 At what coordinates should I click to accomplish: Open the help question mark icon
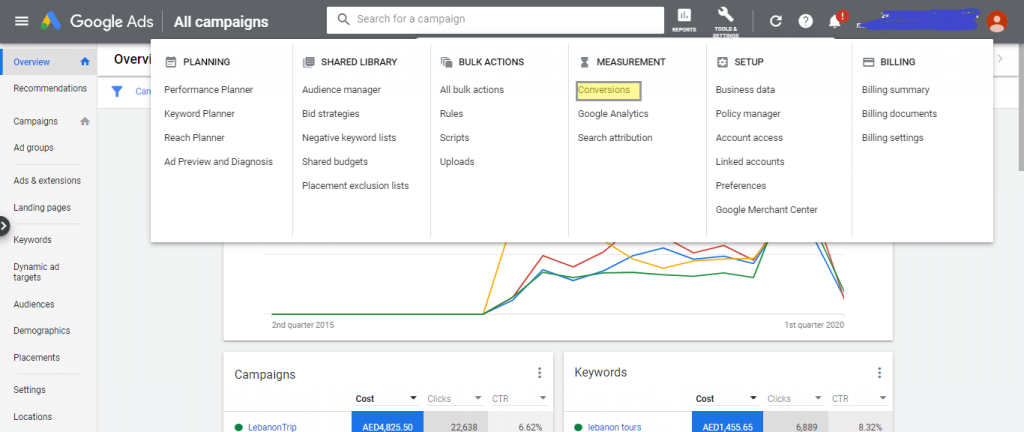coord(805,20)
